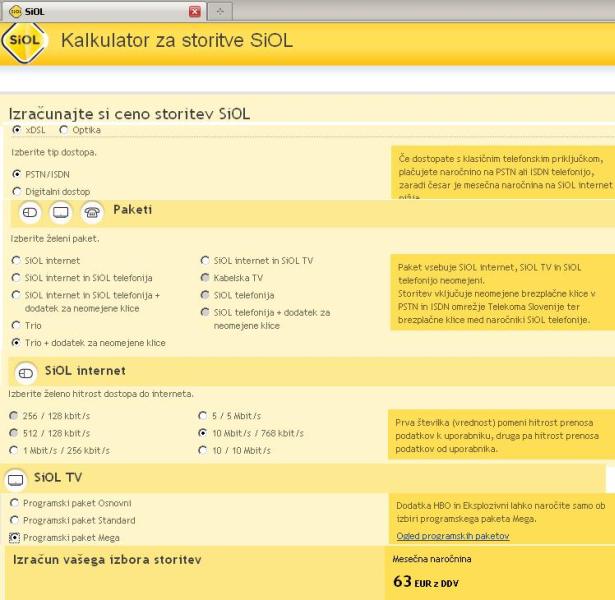
Task: Choose Programski paket Standard
Action: coord(16,520)
